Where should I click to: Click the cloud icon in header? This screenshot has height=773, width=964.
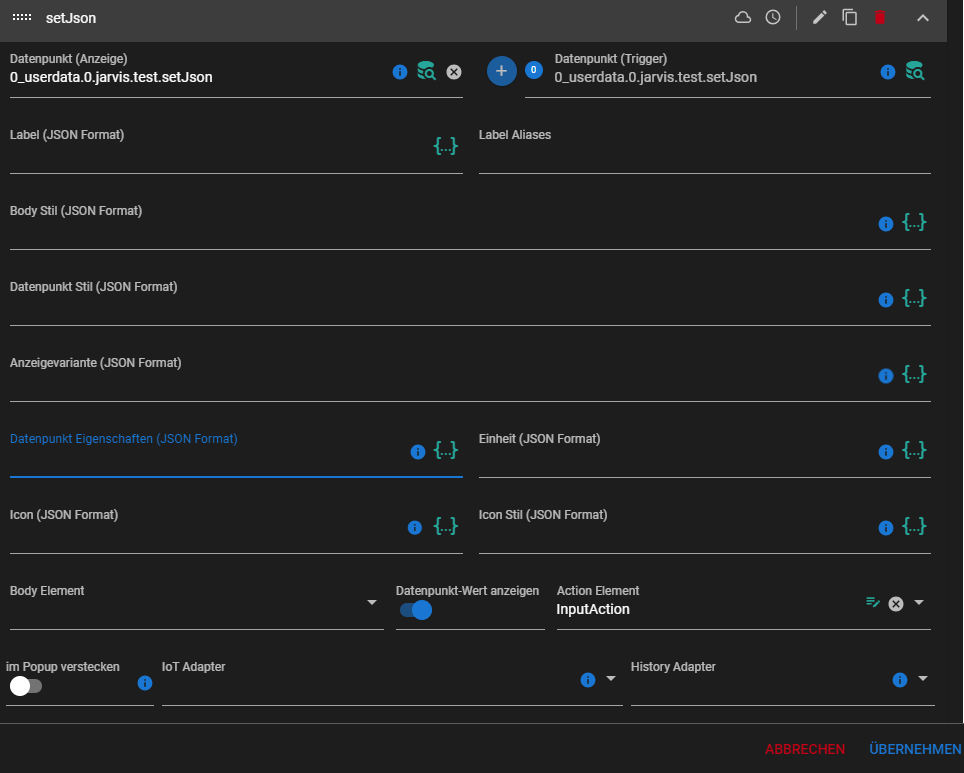click(x=743, y=18)
